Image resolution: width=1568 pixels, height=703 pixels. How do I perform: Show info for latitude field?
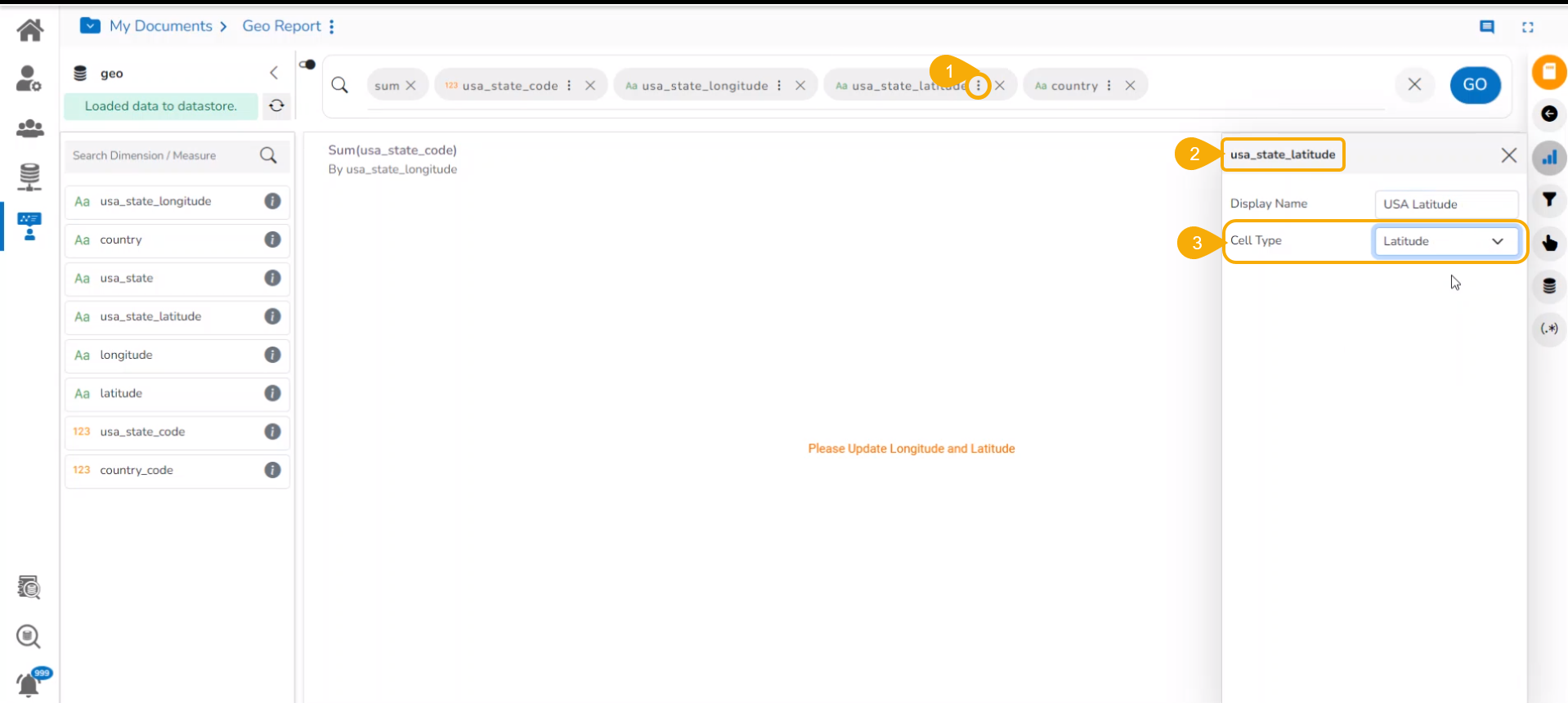(x=273, y=393)
